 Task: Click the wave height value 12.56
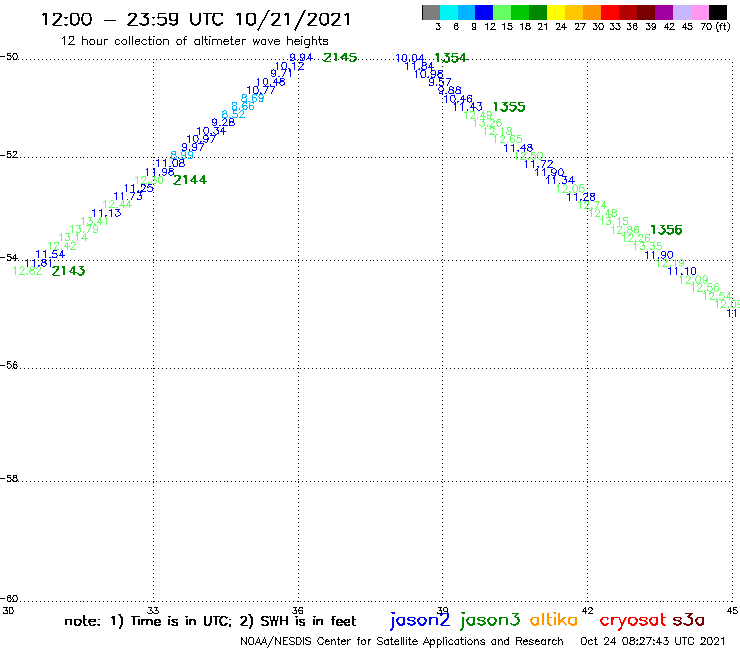coord(705,287)
